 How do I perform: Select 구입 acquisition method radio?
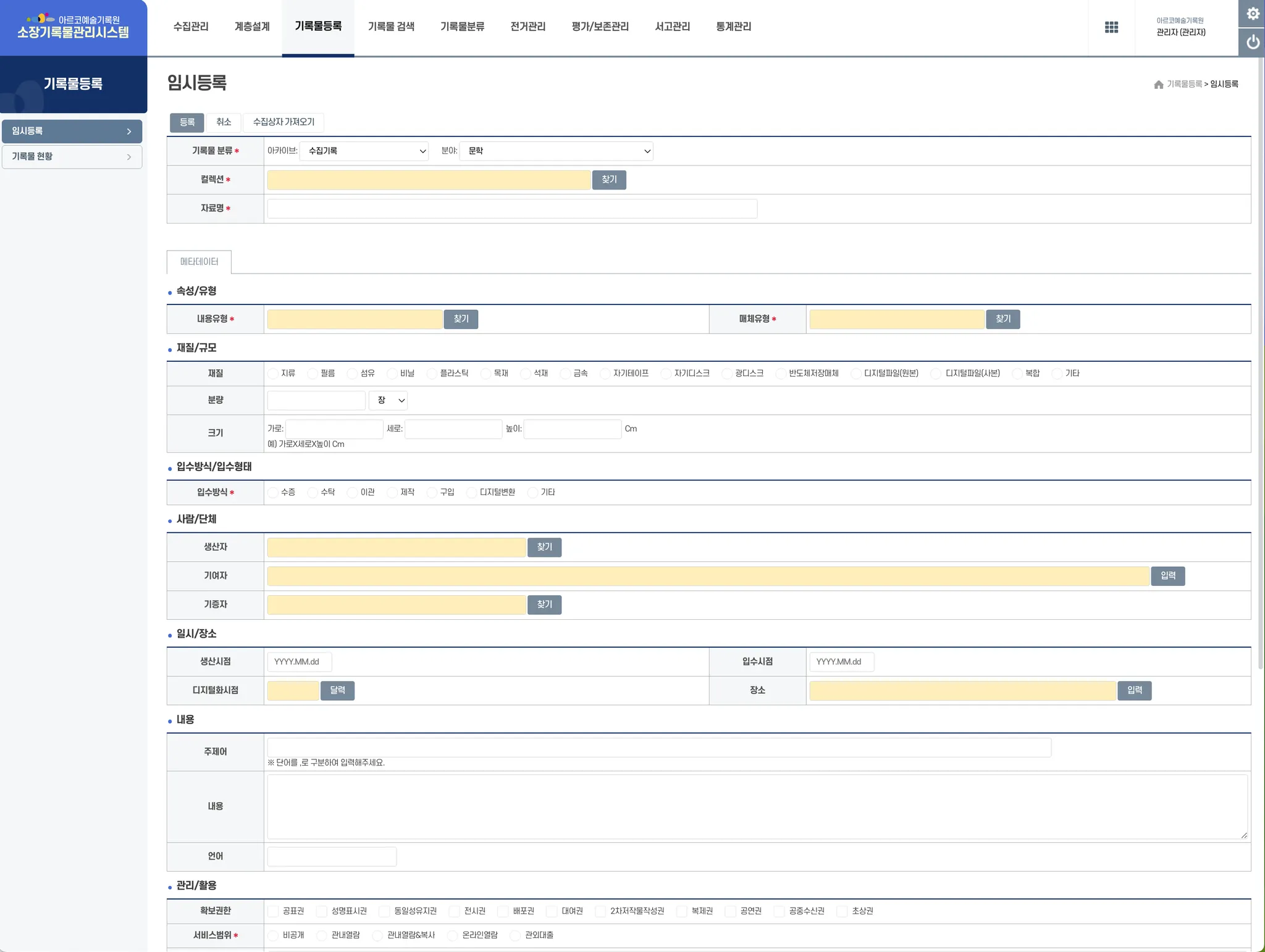coord(432,493)
